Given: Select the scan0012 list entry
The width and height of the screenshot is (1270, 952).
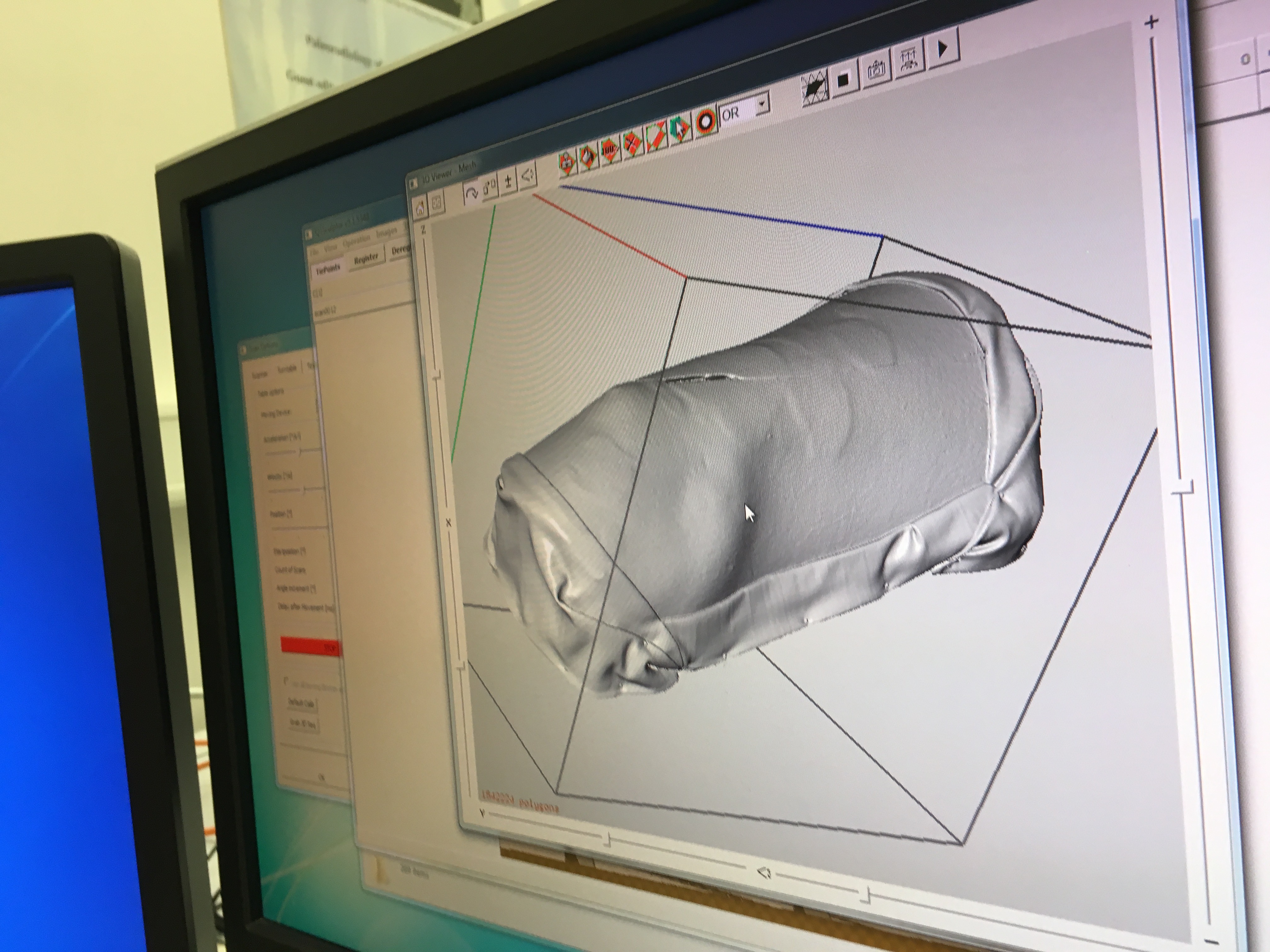Looking at the screenshot, I should (x=325, y=311).
